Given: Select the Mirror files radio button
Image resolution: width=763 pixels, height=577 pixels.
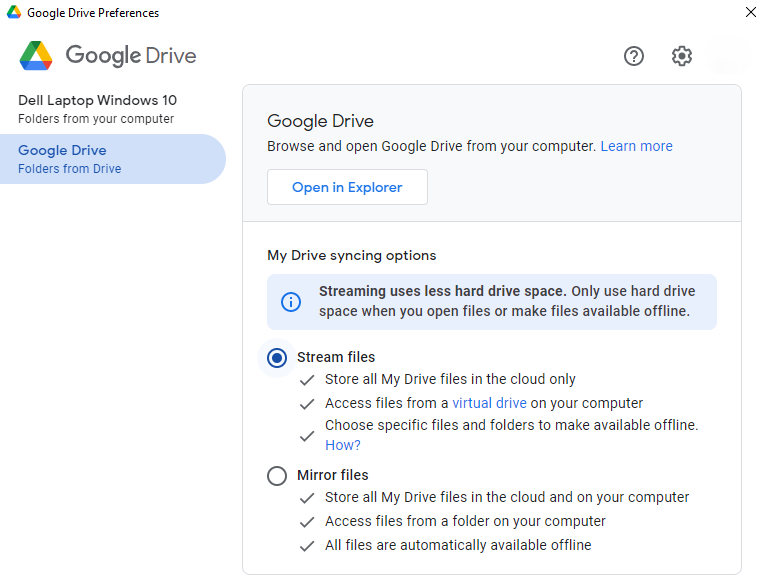Looking at the screenshot, I should click(x=277, y=476).
